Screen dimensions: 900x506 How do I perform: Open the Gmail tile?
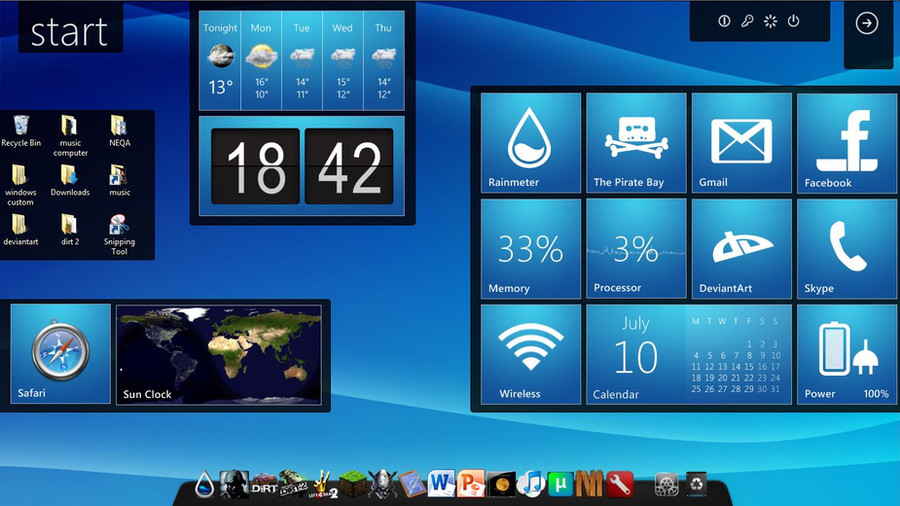(742, 142)
